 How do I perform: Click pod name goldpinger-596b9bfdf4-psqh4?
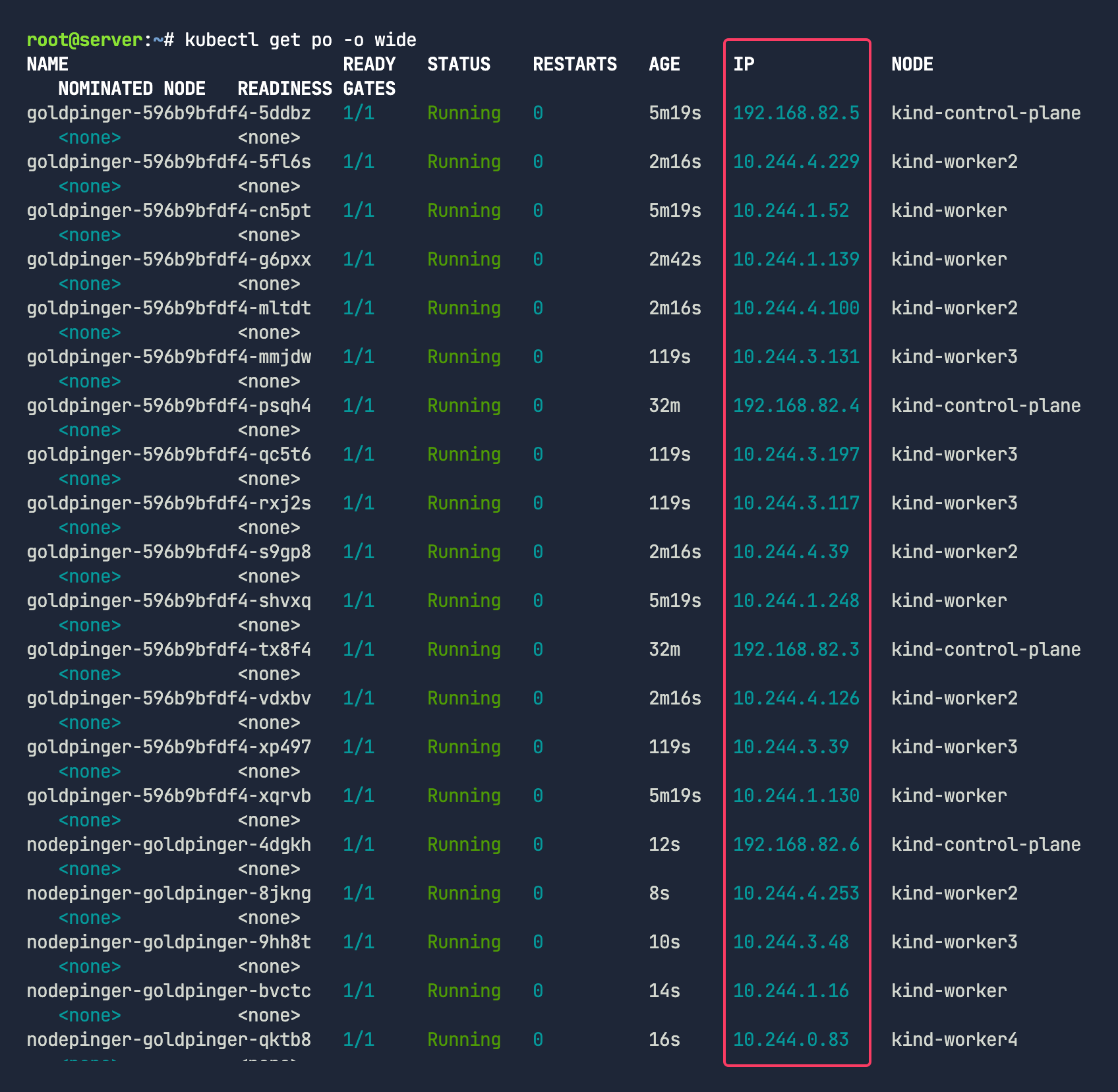click(x=169, y=406)
